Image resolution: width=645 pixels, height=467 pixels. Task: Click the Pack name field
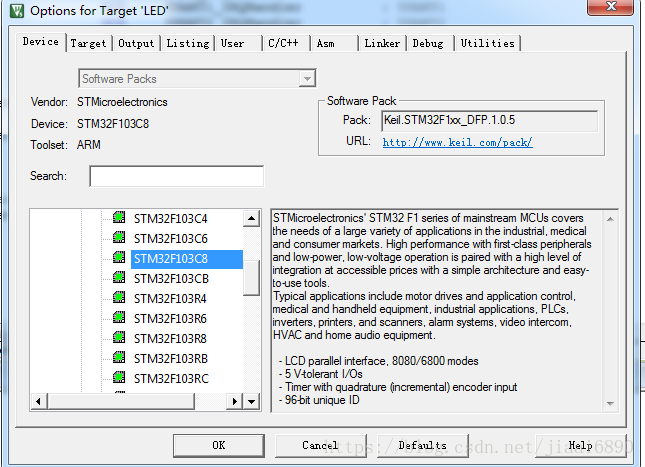pos(490,121)
